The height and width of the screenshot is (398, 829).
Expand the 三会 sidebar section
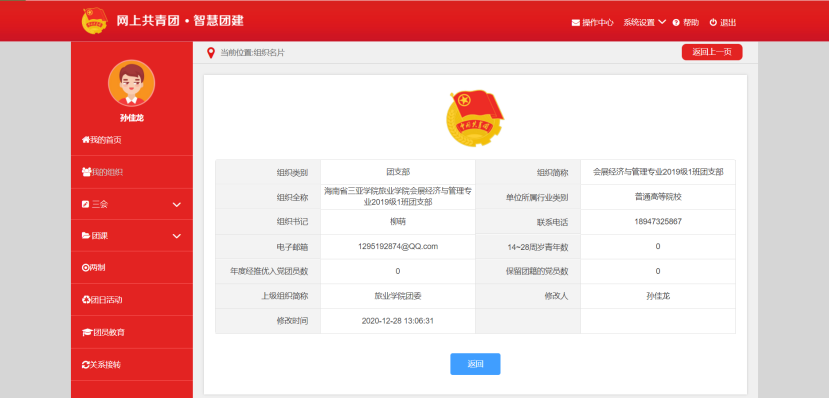132,205
